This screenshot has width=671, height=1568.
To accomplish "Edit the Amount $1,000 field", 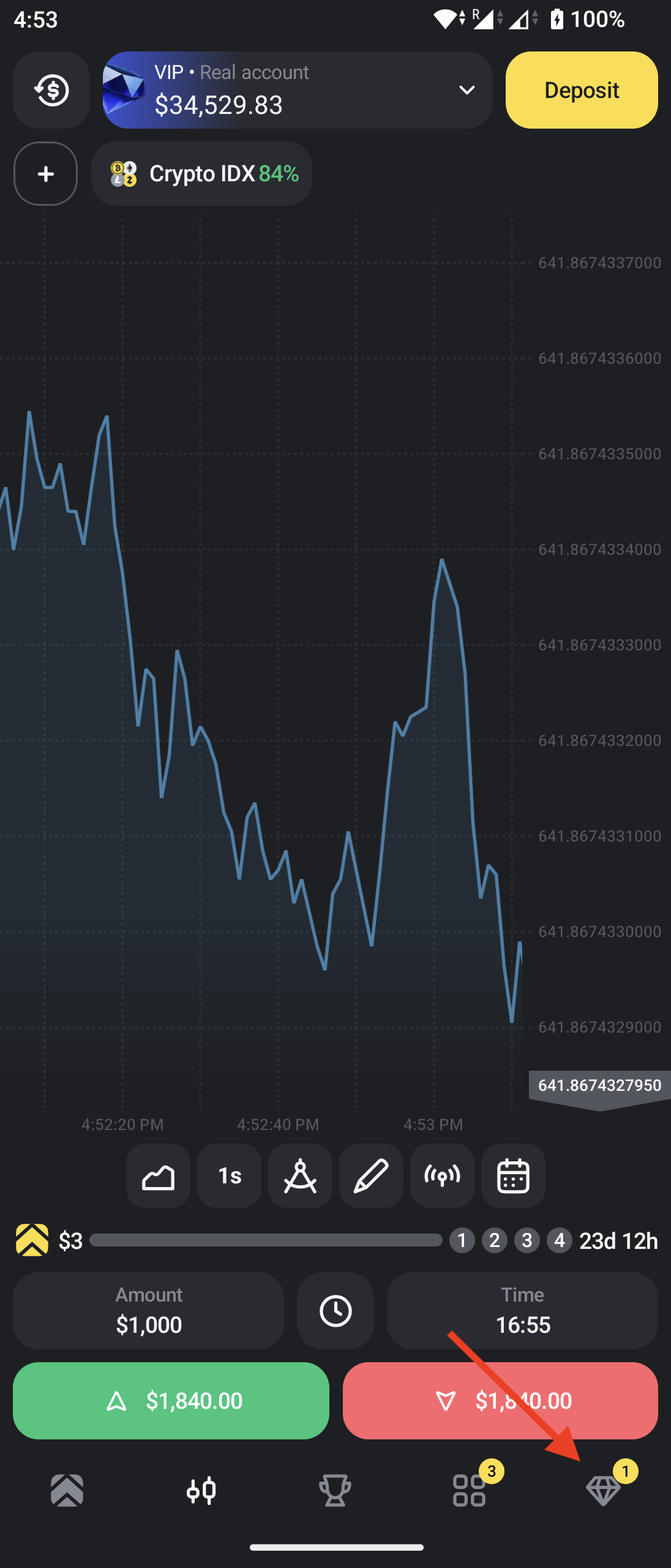I will (149, 1311).
